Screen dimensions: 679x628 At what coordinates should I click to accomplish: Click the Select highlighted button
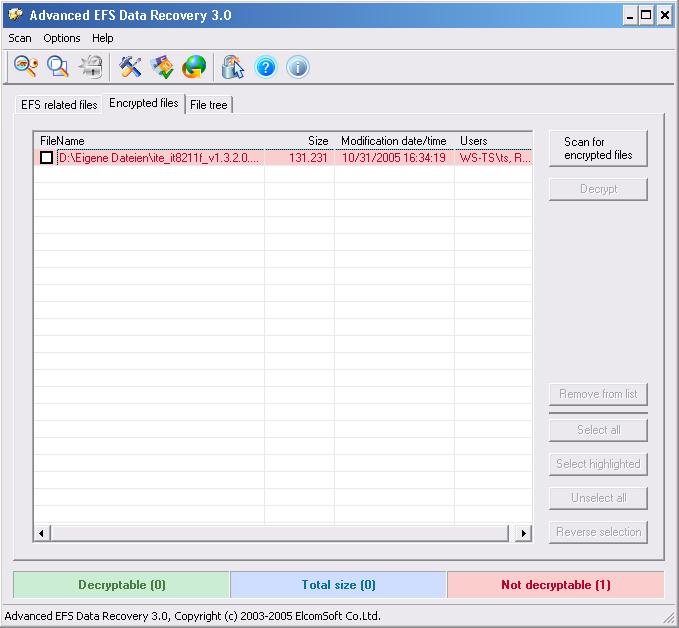coord(598,464)
